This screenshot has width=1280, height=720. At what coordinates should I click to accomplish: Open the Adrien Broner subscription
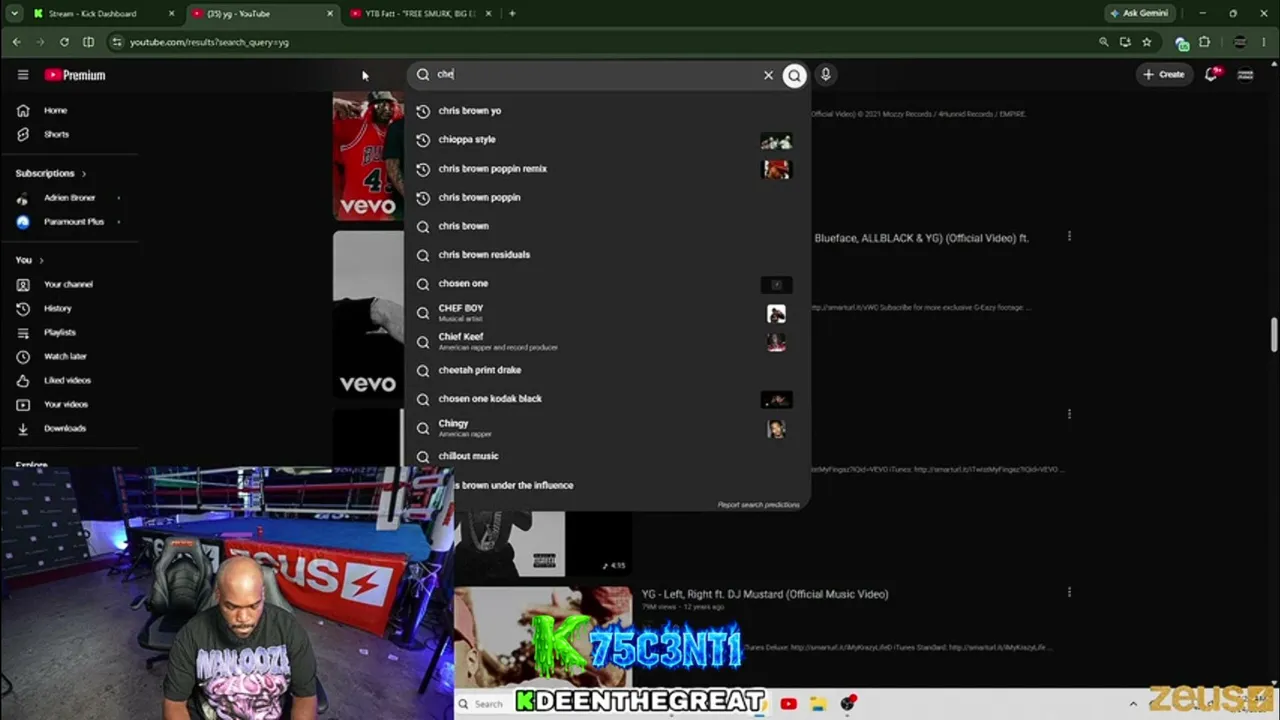tap(70, 198)
